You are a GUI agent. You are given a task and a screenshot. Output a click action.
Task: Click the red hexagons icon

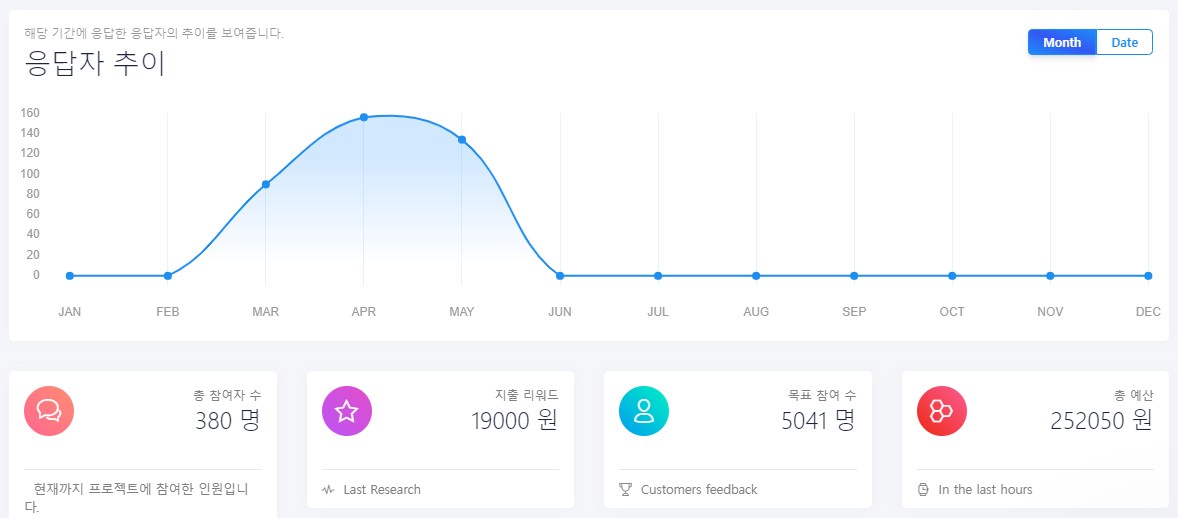click(x=941, y=410)
